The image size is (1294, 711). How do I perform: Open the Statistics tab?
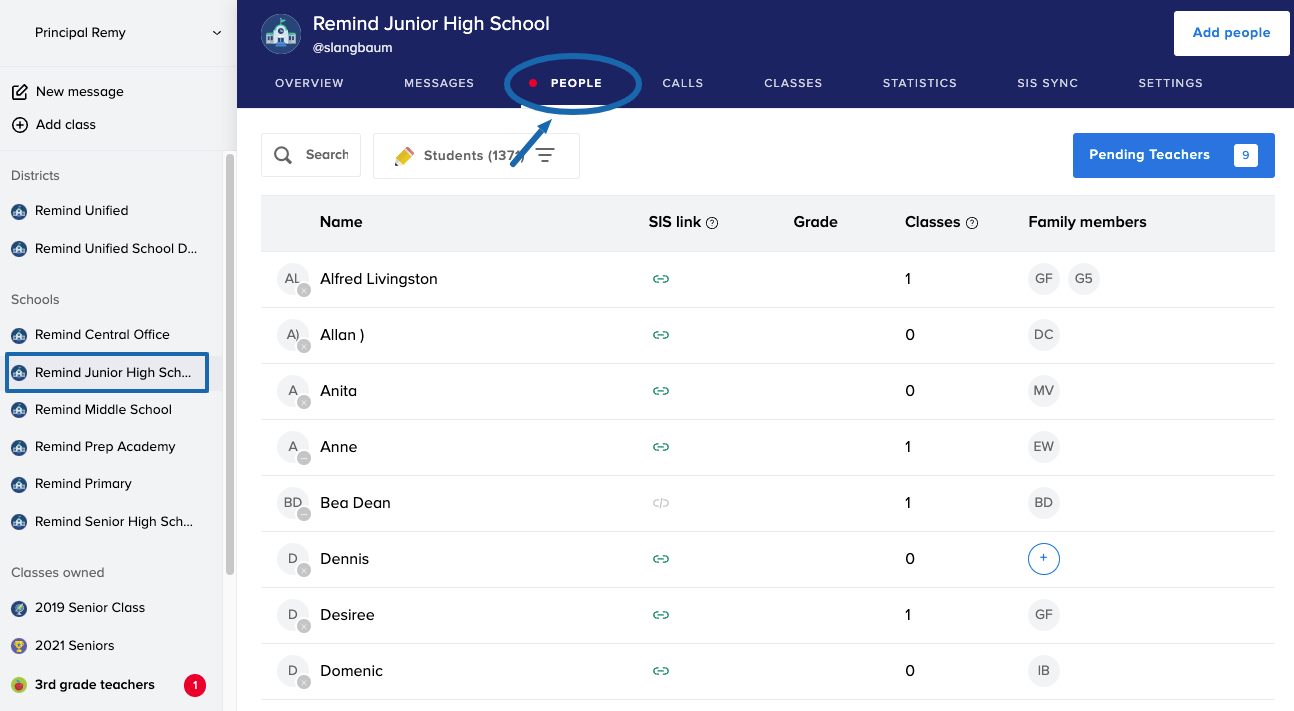tap(919, 83)
